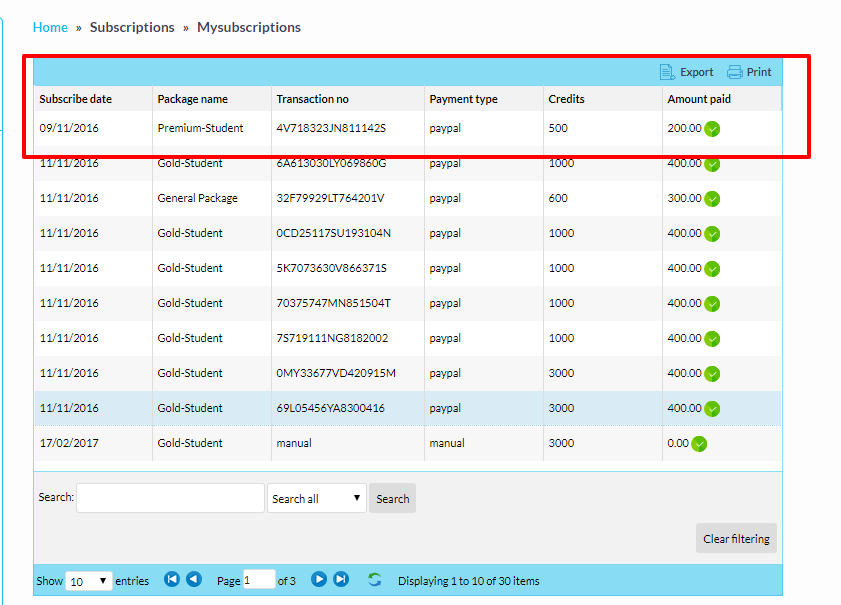The height and width of the screenshot is (605, 841).
Task: Click green checkmark on 17/02/2017 manual row
Action: tap(699, 444)
